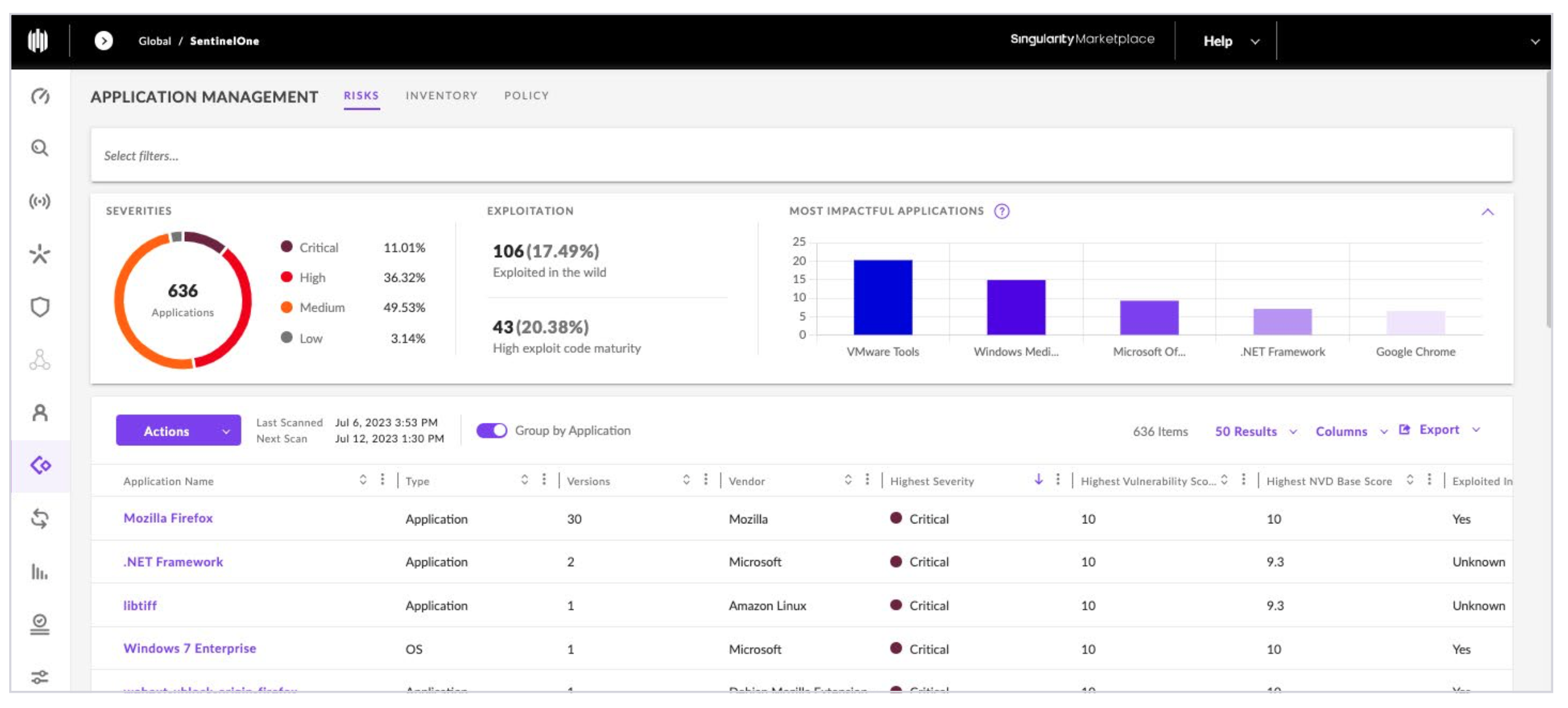Open Highest Vulnerability Score column options dots
Screen dimensions: 1568x708
pos(1243,479)
